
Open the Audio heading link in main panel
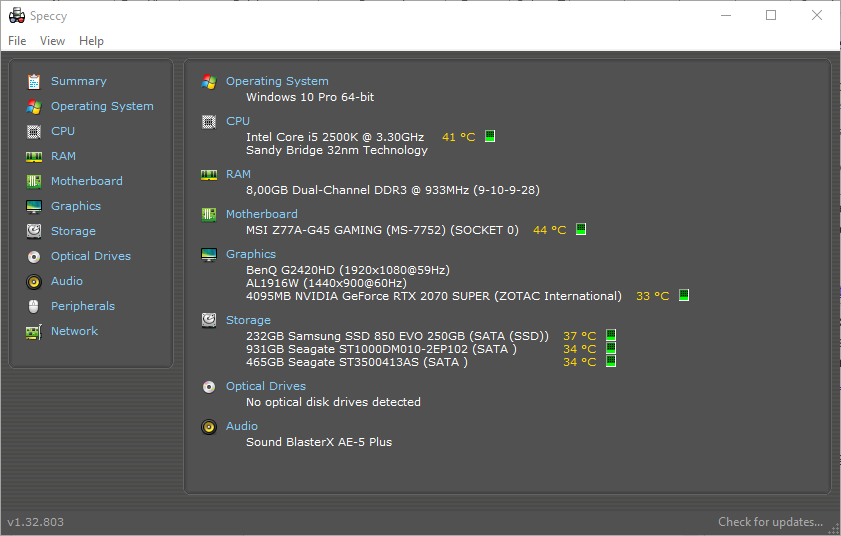[x=242, y=426]
